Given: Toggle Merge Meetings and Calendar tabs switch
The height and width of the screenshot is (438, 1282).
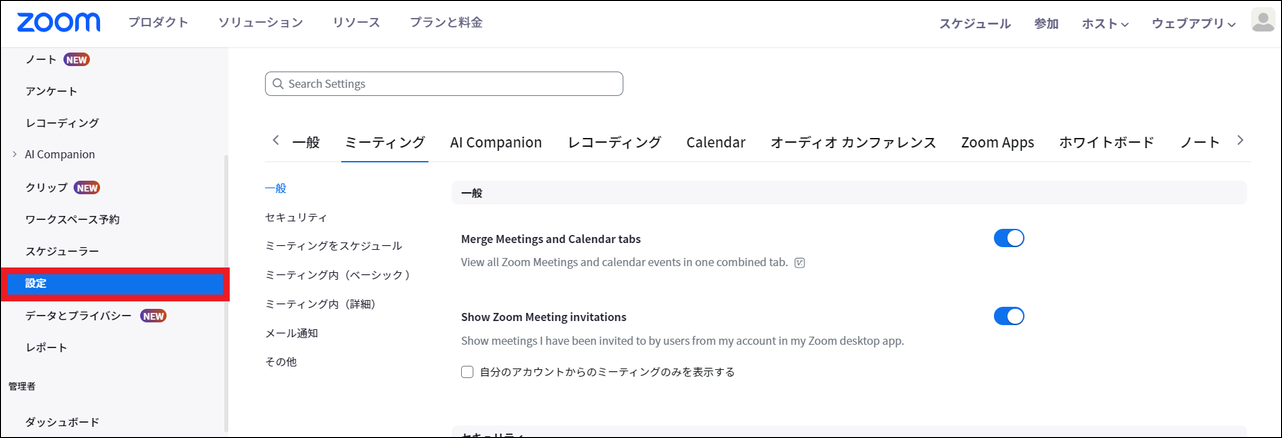Looking at the screenshot, I should point(1009,238).
